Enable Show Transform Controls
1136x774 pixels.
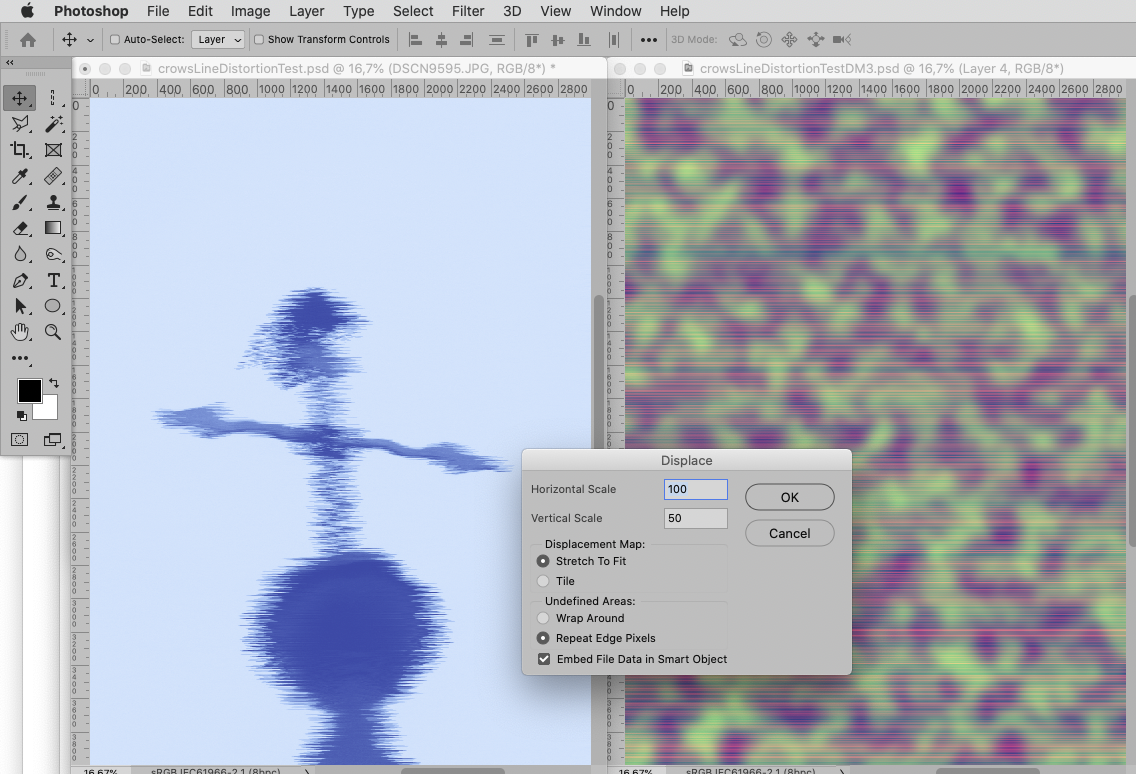(x=259, y=39)
